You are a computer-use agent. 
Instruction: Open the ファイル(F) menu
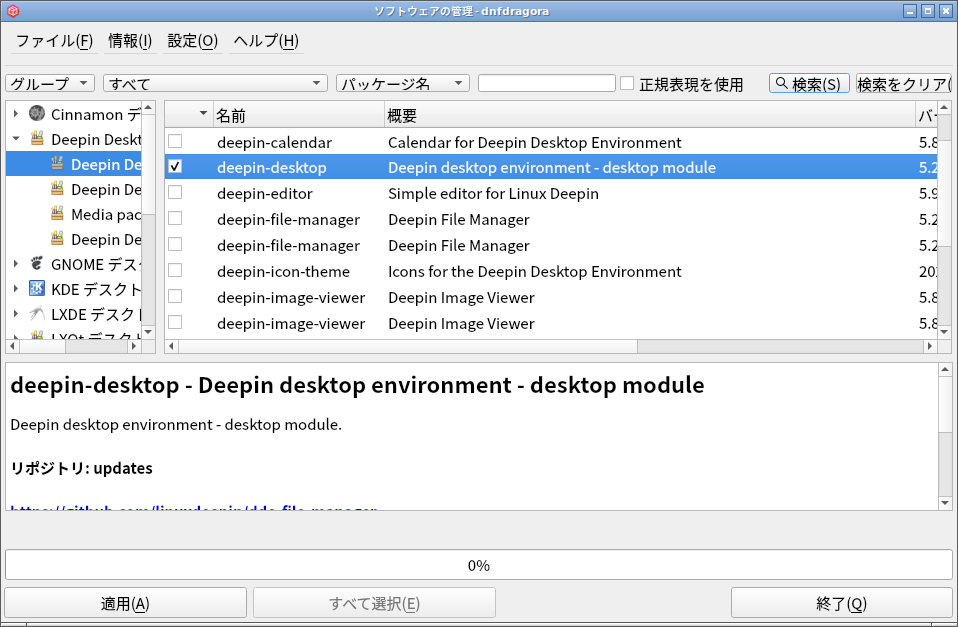[54, 41]
